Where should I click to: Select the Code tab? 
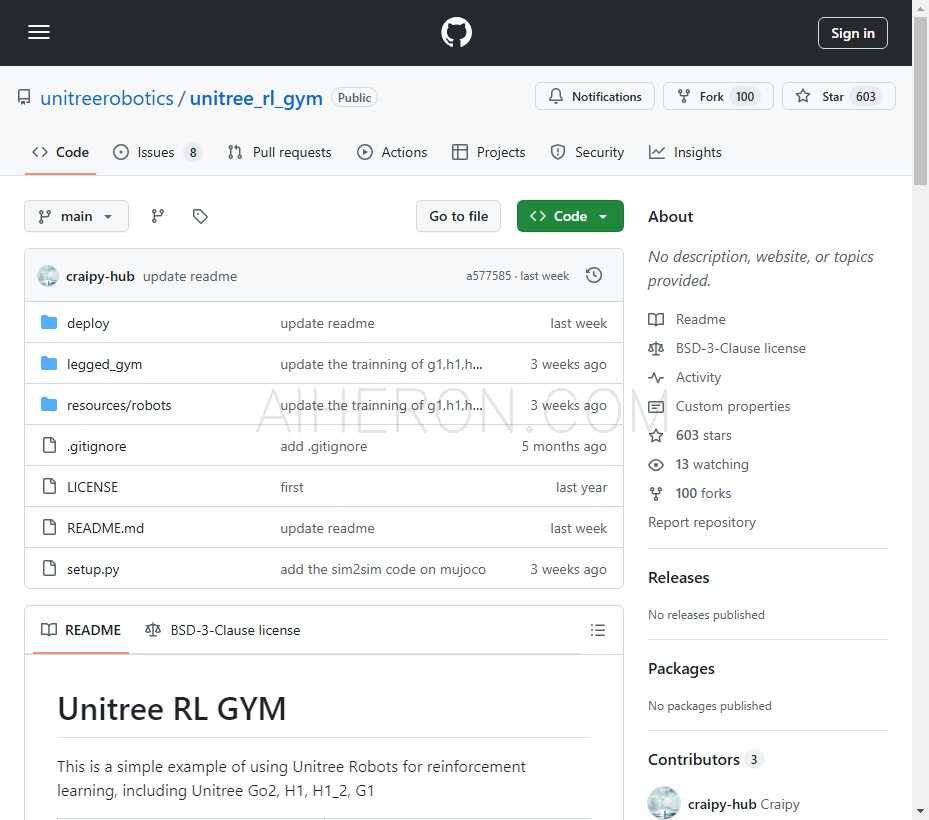tap(60, 152)
